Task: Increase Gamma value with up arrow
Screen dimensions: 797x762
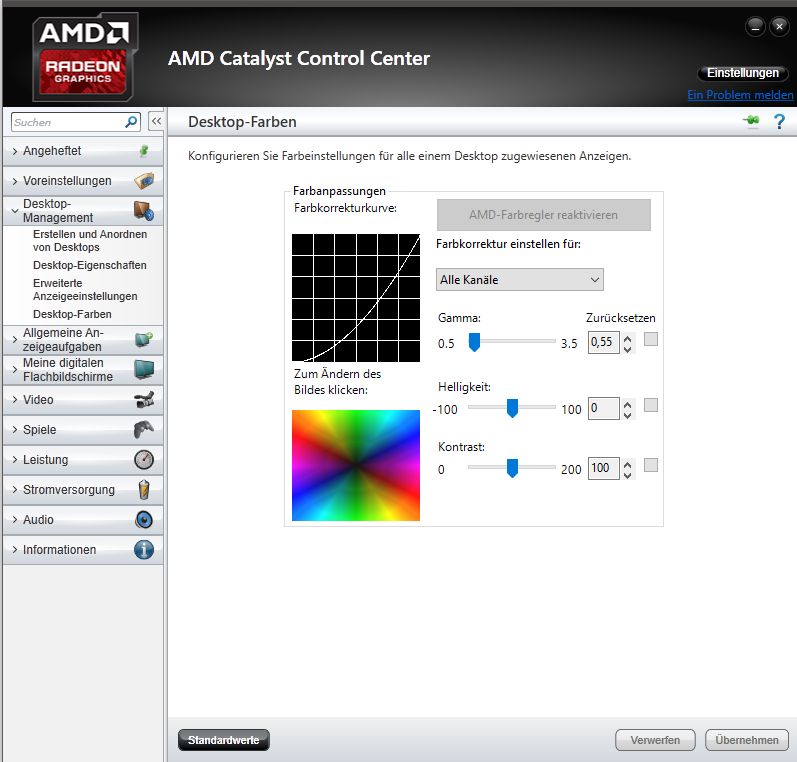Action: pyautogui.click(x=628, y=338)
